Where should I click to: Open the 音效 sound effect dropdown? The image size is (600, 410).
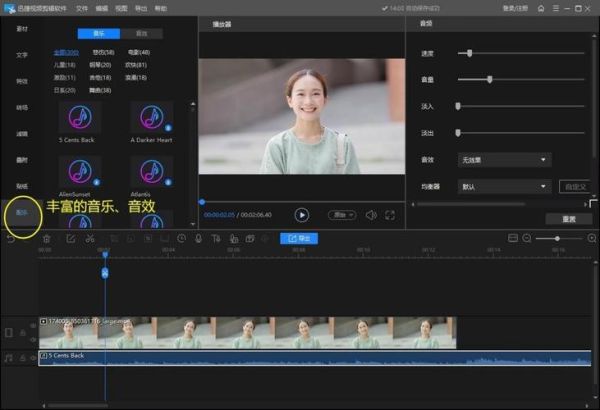click(x=504, y=159)
